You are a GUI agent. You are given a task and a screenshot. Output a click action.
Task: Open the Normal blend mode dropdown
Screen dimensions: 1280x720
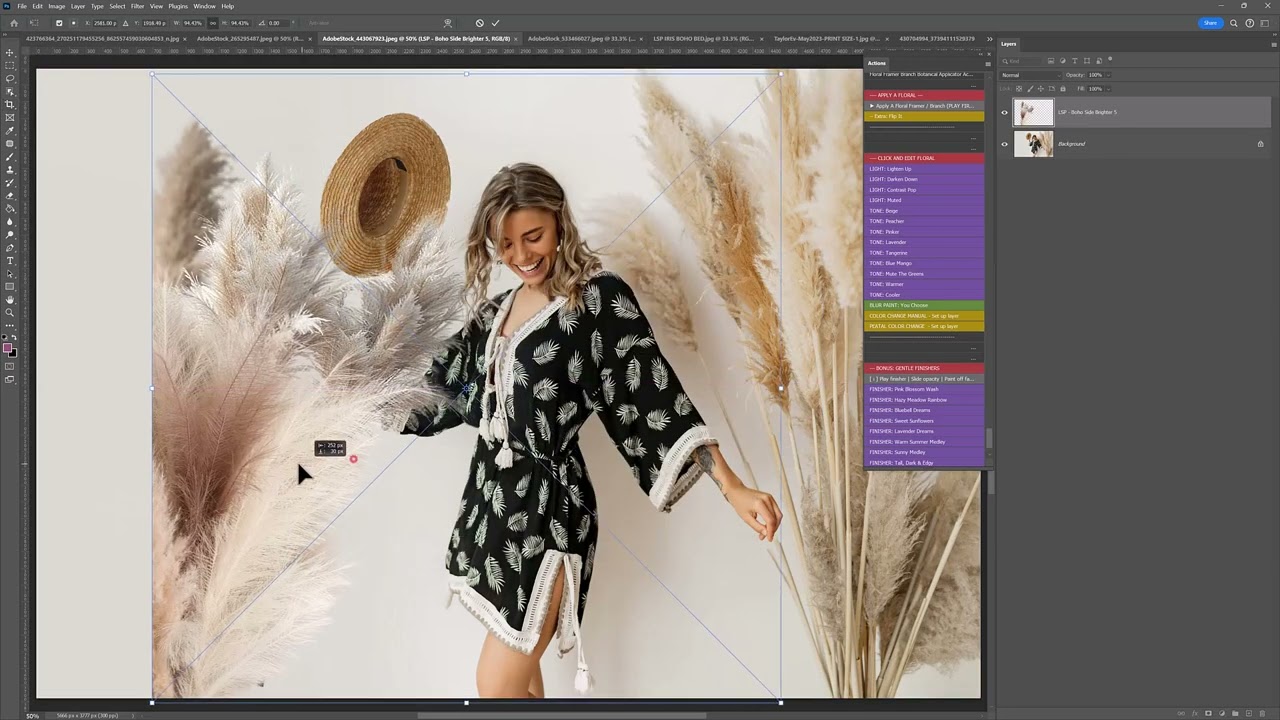pyautogui.click(x=1029, y=75)
